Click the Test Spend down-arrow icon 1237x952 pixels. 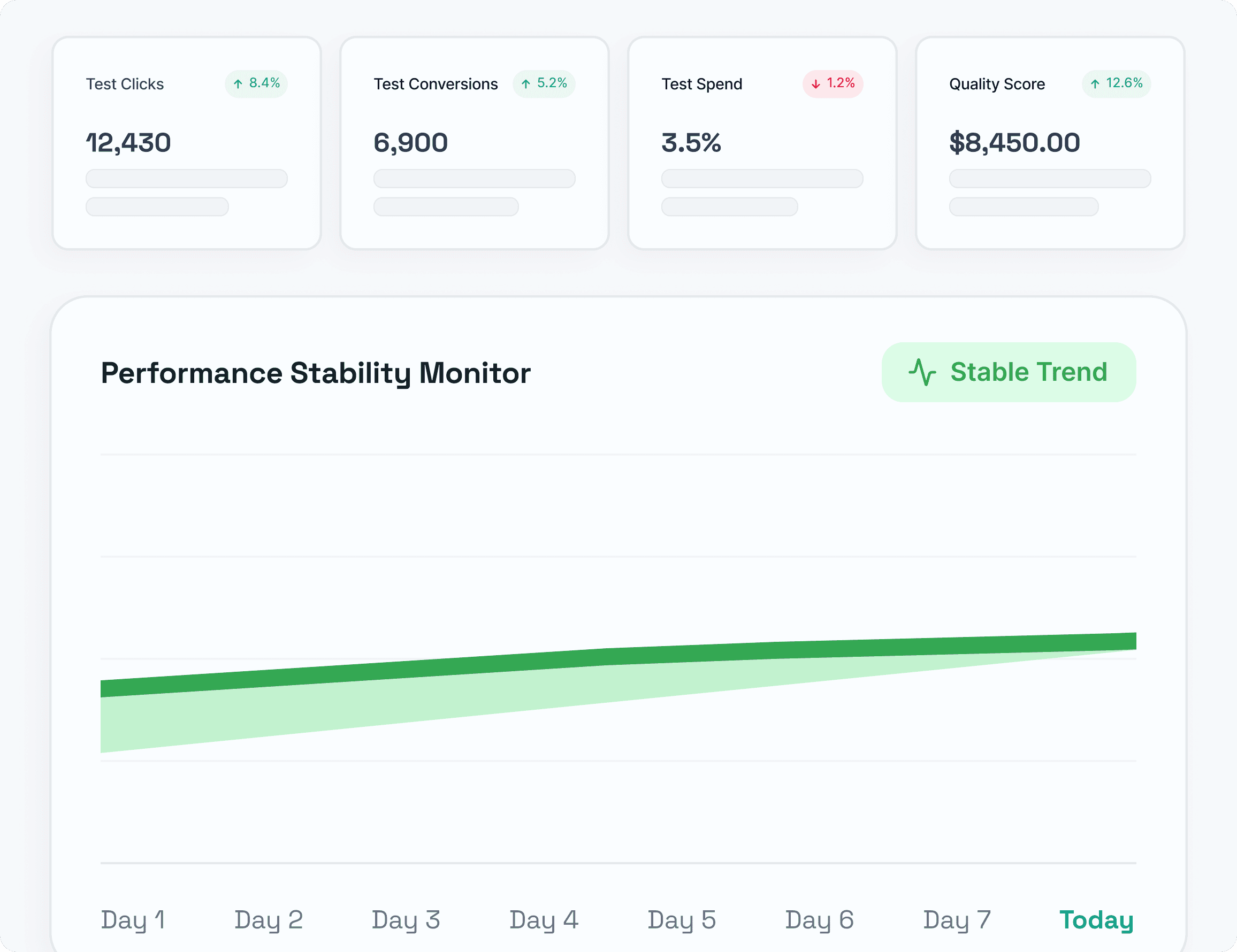[815, 84]
